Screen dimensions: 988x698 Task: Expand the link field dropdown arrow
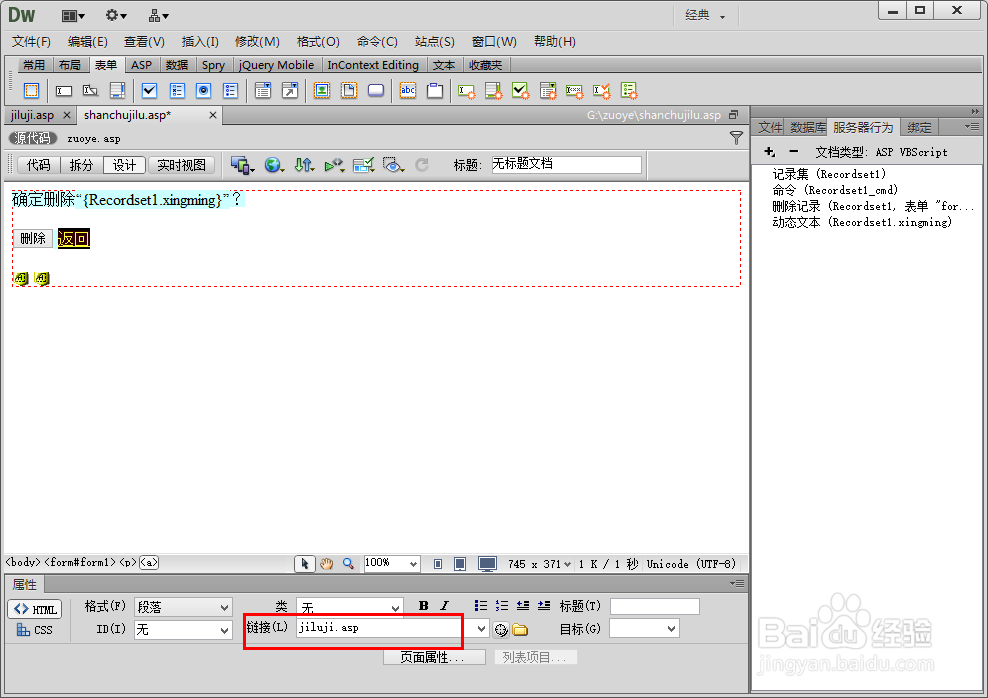(481, 629)
